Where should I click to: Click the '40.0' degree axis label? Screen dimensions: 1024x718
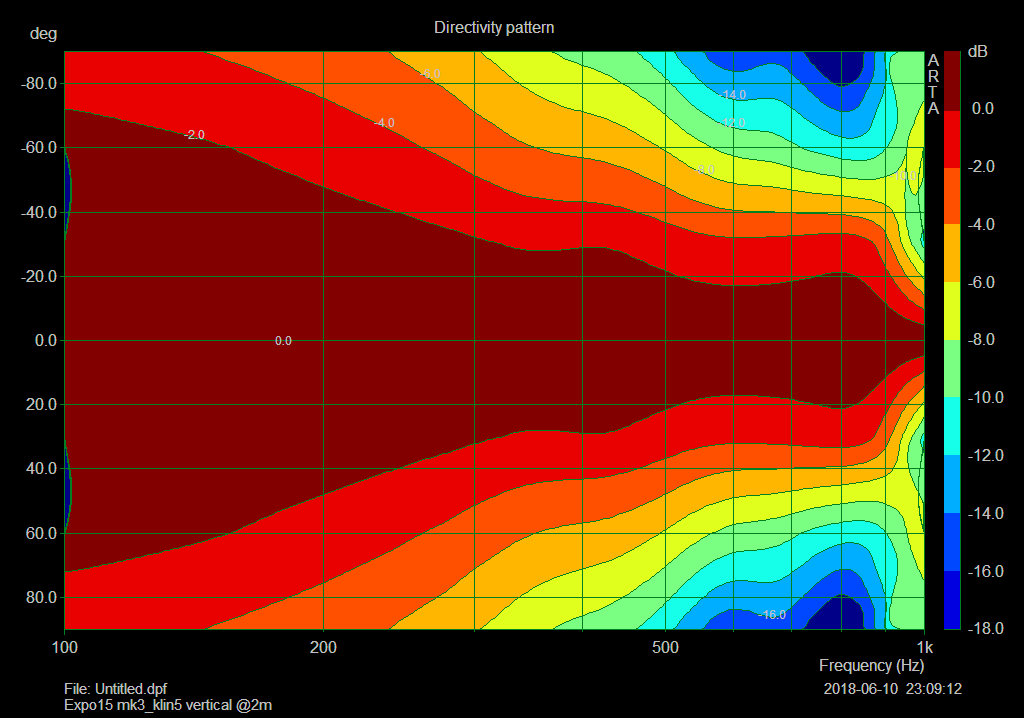point(42,468)
